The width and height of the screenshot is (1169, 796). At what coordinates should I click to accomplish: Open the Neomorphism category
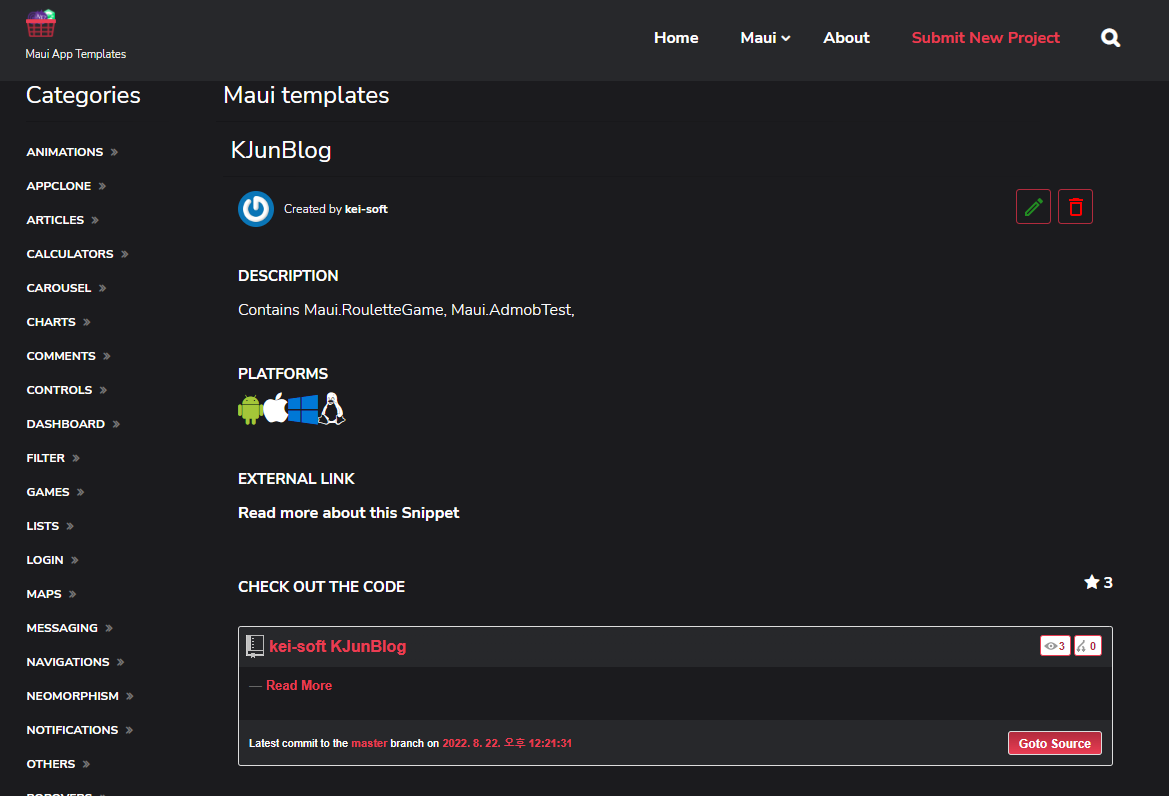point(80,696)
